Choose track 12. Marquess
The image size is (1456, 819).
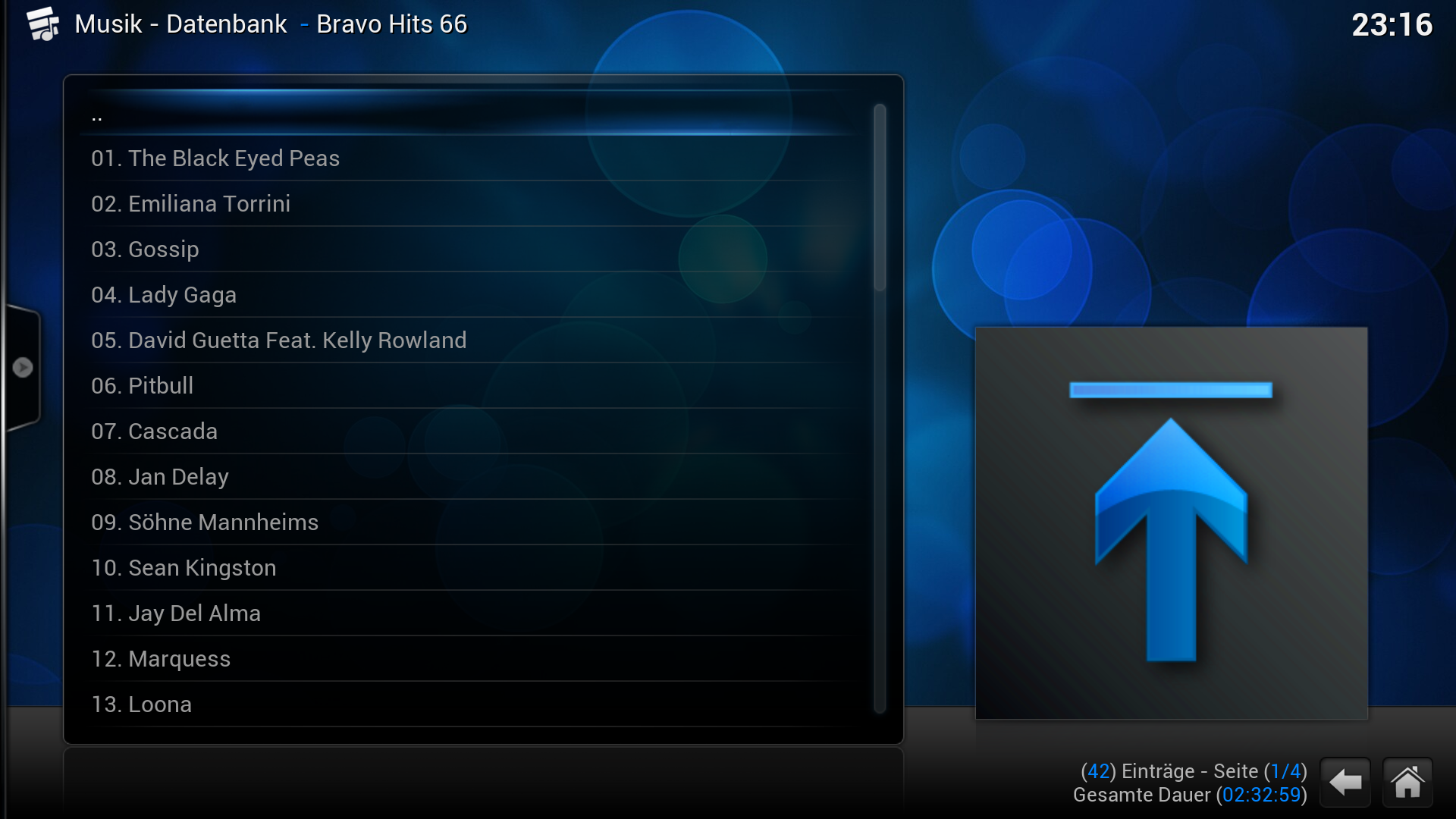pos(470,659)
